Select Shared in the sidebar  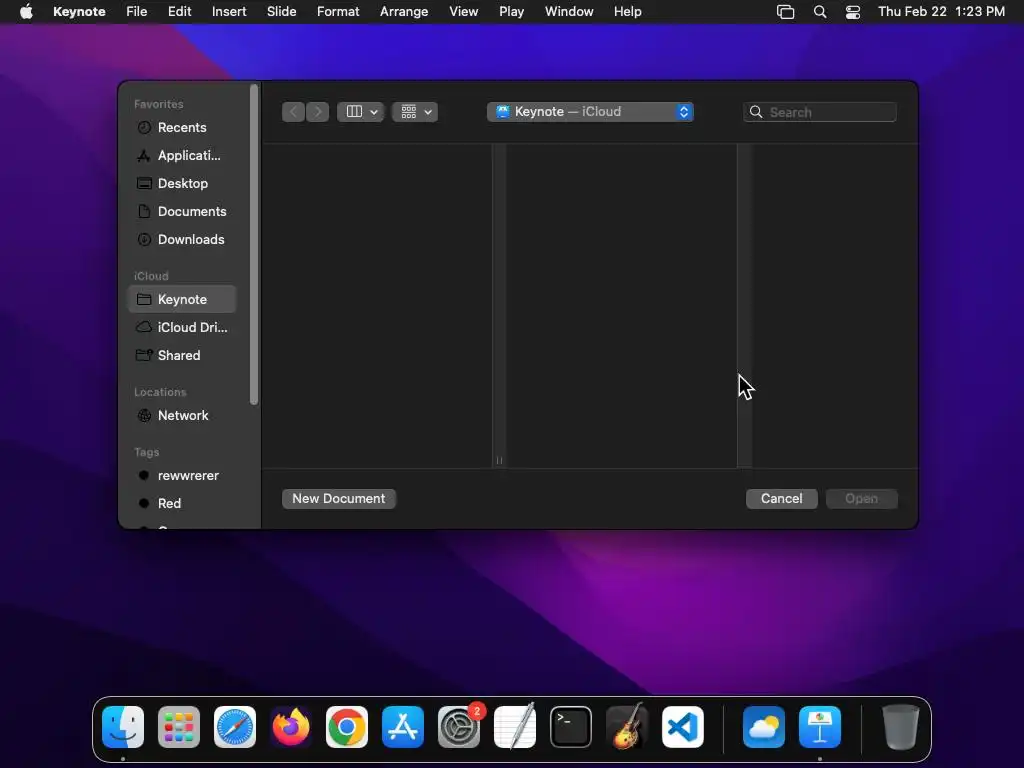pos(182,355)
